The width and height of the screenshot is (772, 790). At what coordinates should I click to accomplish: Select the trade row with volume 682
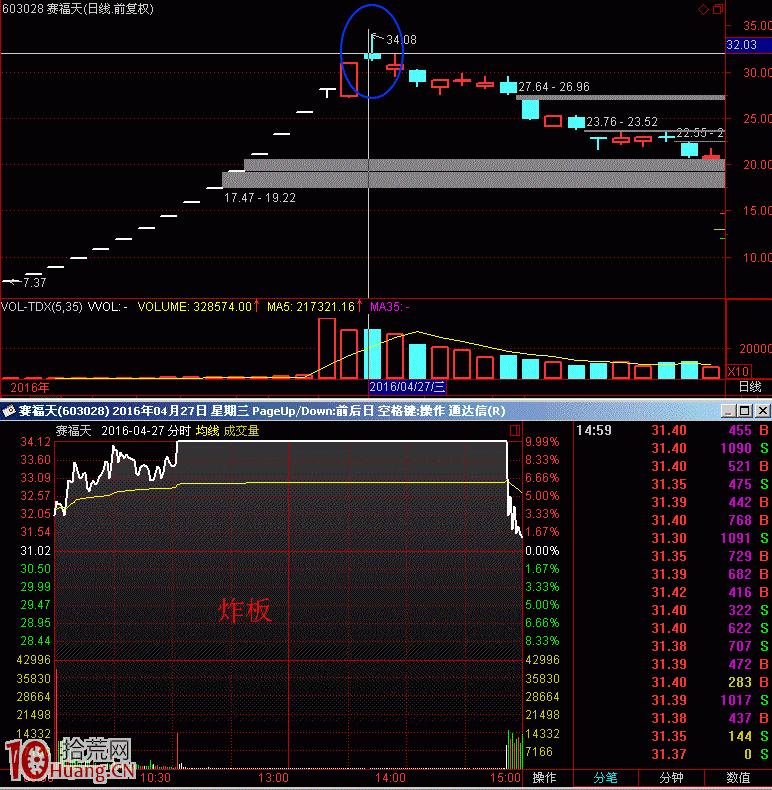click(x=673, y=574)
